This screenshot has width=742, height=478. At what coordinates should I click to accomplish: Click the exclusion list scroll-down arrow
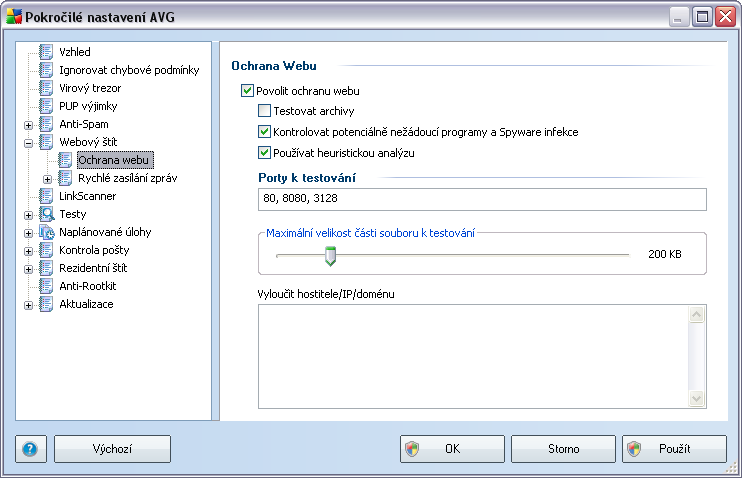tap(697, 398)
